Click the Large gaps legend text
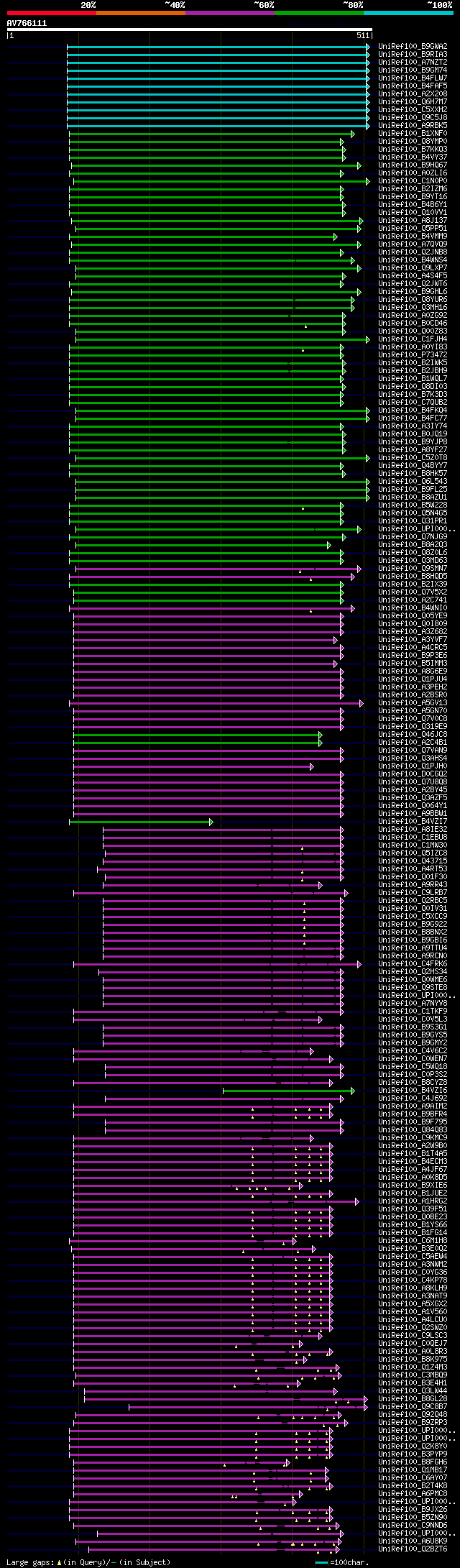This screenshot has width=460, height=1568. tap(88, 1562)
